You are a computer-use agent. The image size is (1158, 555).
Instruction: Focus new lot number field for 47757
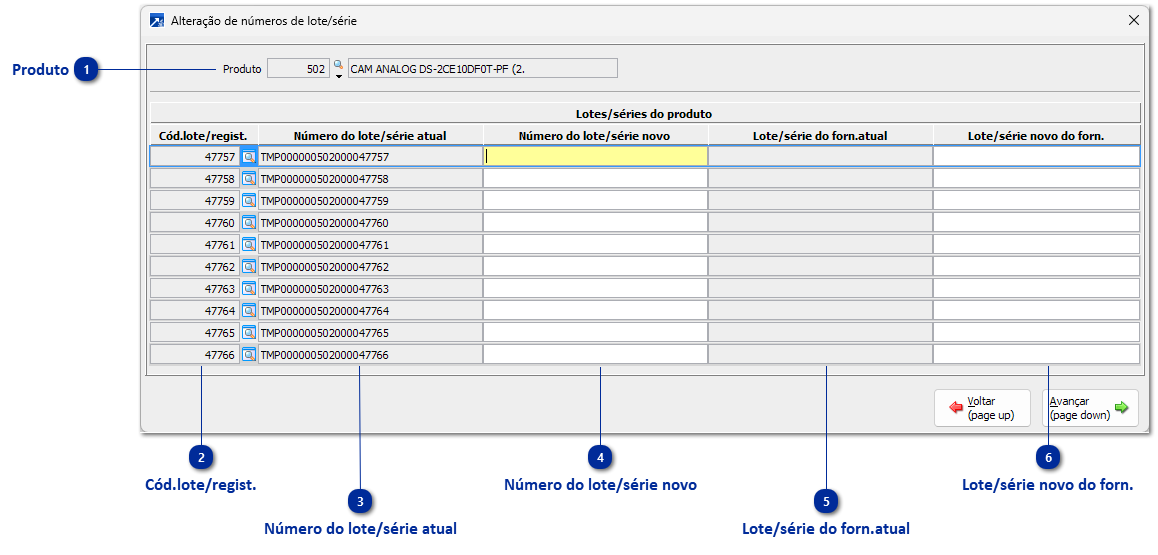click(595, 156)
